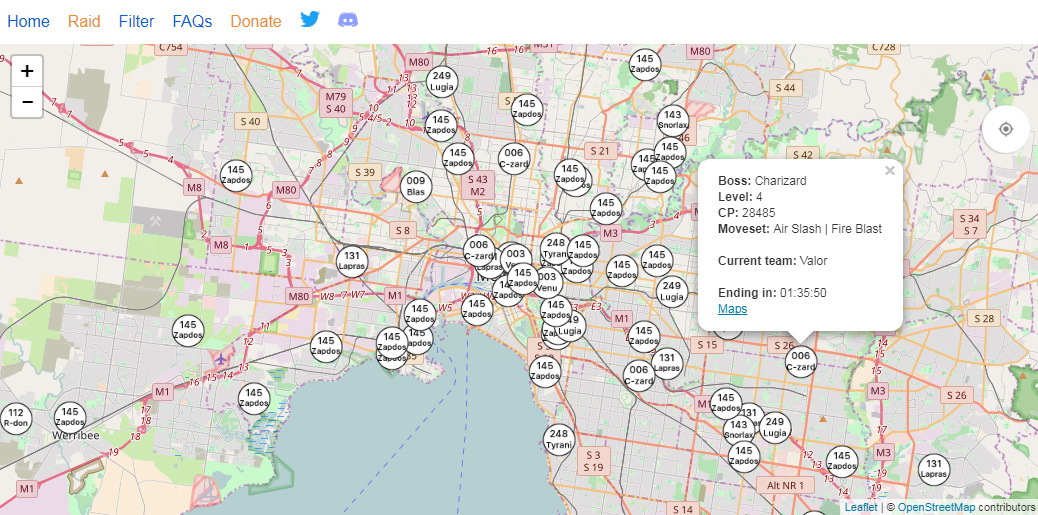Viewport: 1038px width, 515px height.
Task: Zoom in the map with plus button
Action: (x=27, y=71)
